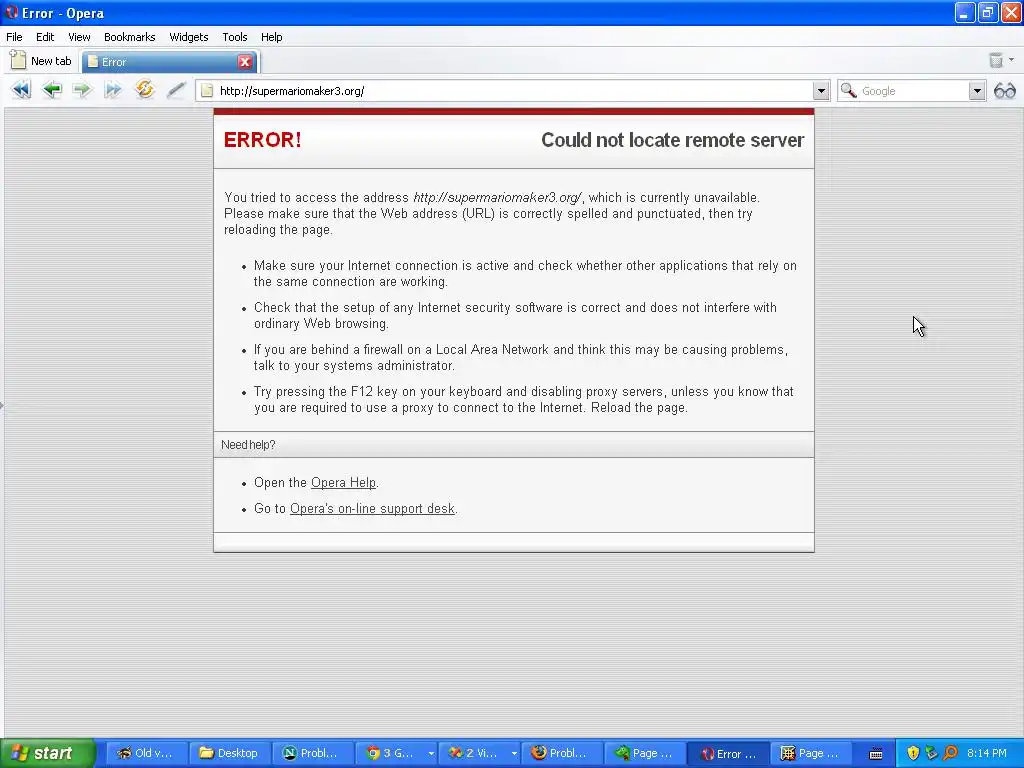Click the orange magnifier tray icon
This screenshot has height=768, width=1024.
(x=950, y=753)
